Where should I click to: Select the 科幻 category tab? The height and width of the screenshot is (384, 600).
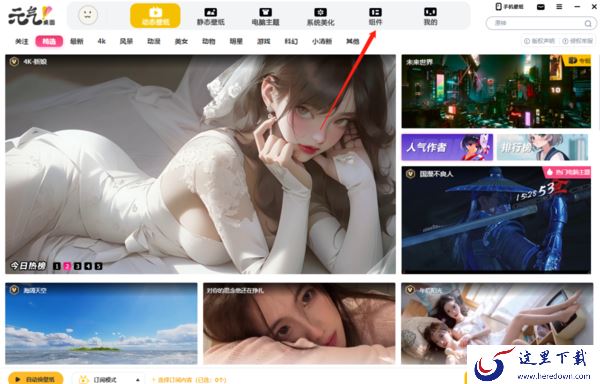[291, 41]
